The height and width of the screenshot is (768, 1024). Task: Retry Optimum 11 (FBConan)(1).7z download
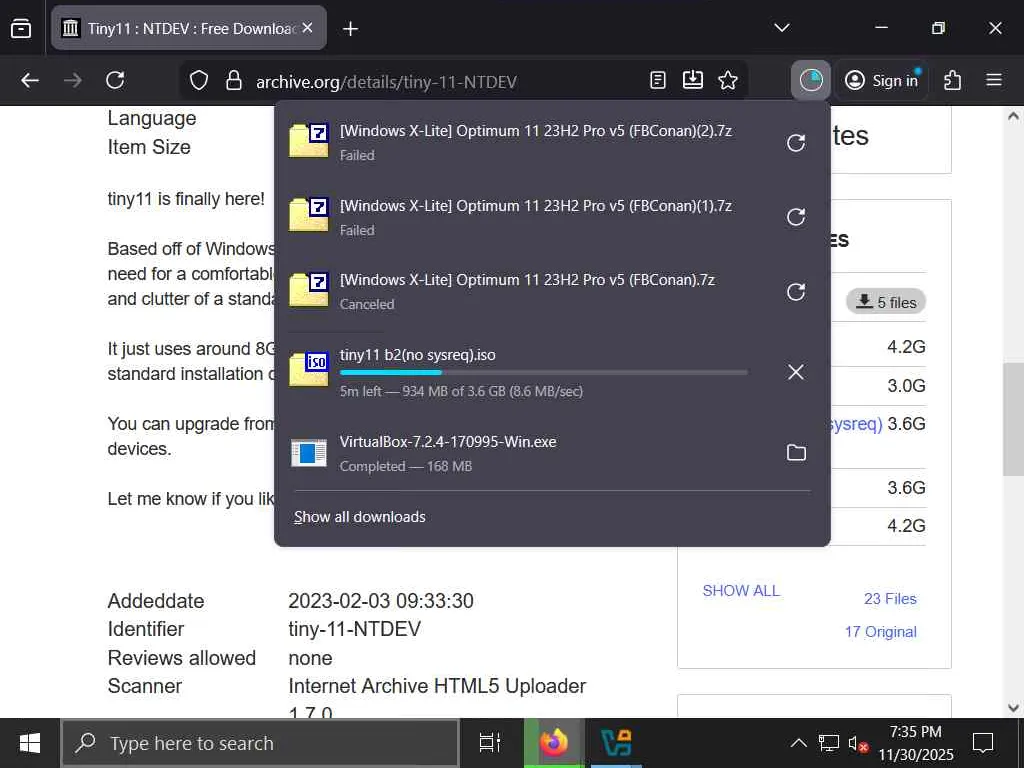click(795, 217)
